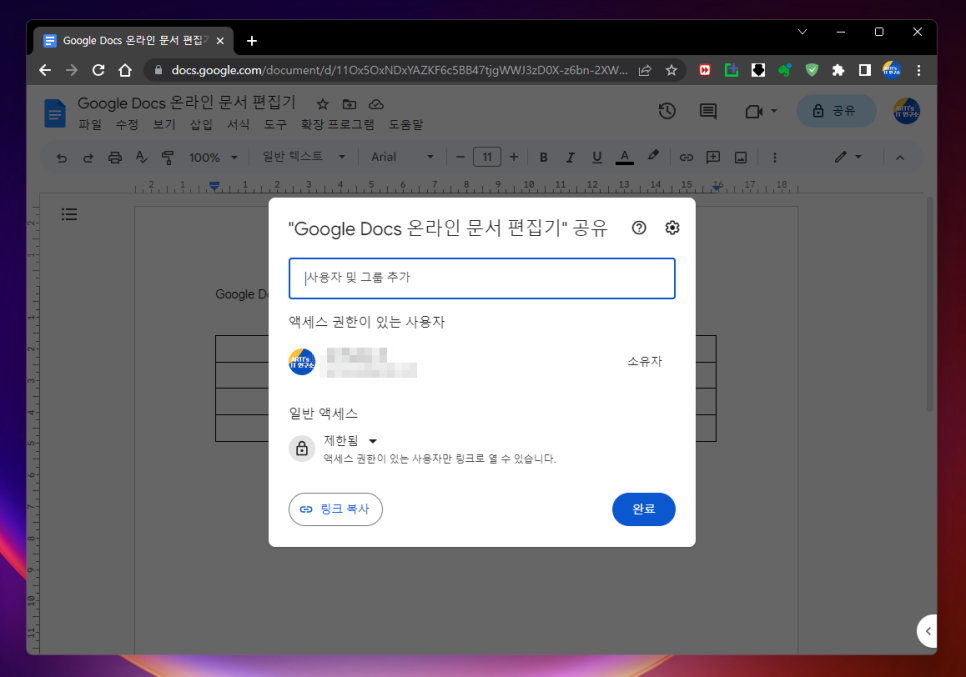
Task: Click the print icon
Action: [x=115, y=158]
